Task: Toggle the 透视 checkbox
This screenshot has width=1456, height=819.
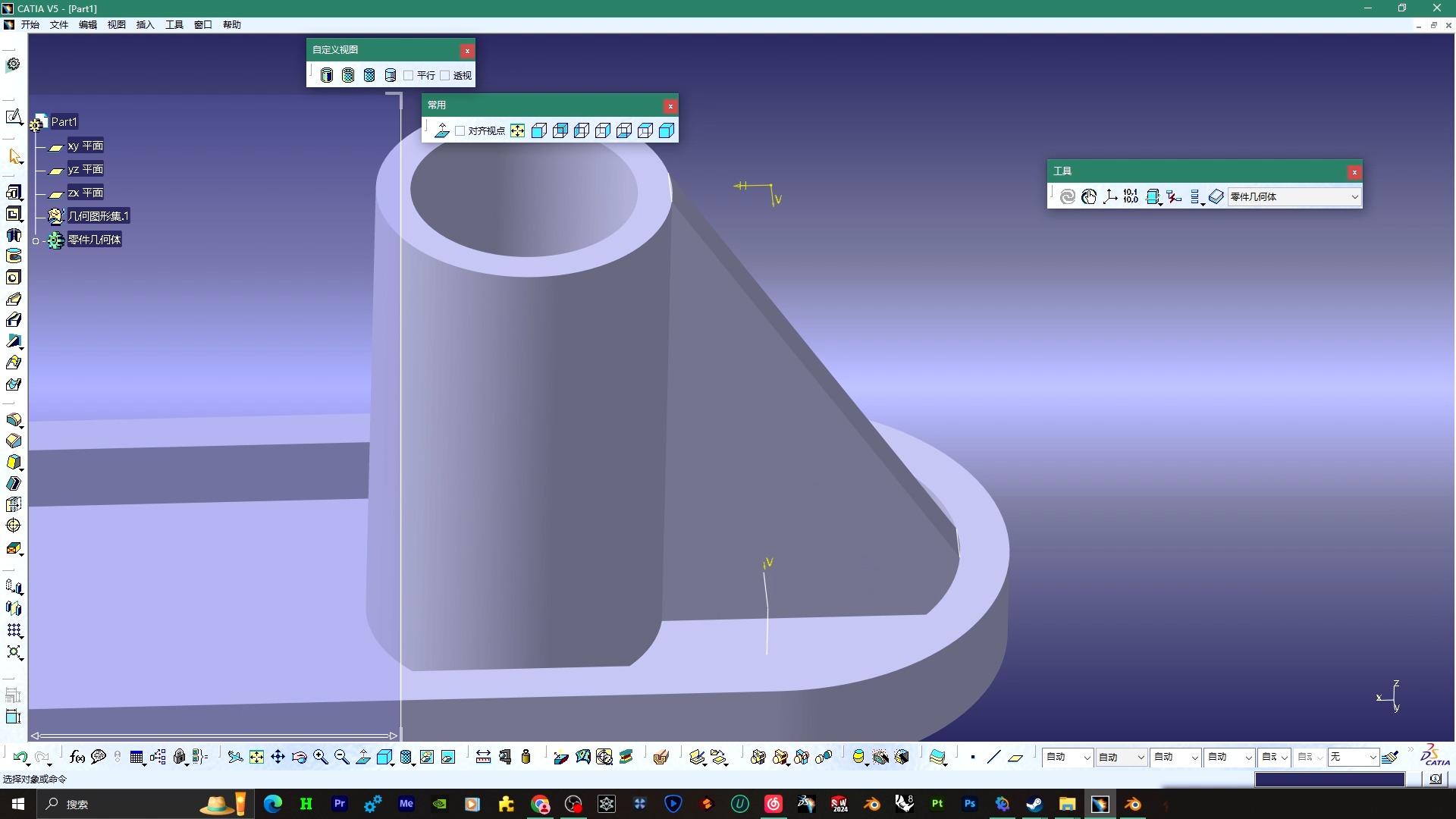Action: (x=444, y=75)
